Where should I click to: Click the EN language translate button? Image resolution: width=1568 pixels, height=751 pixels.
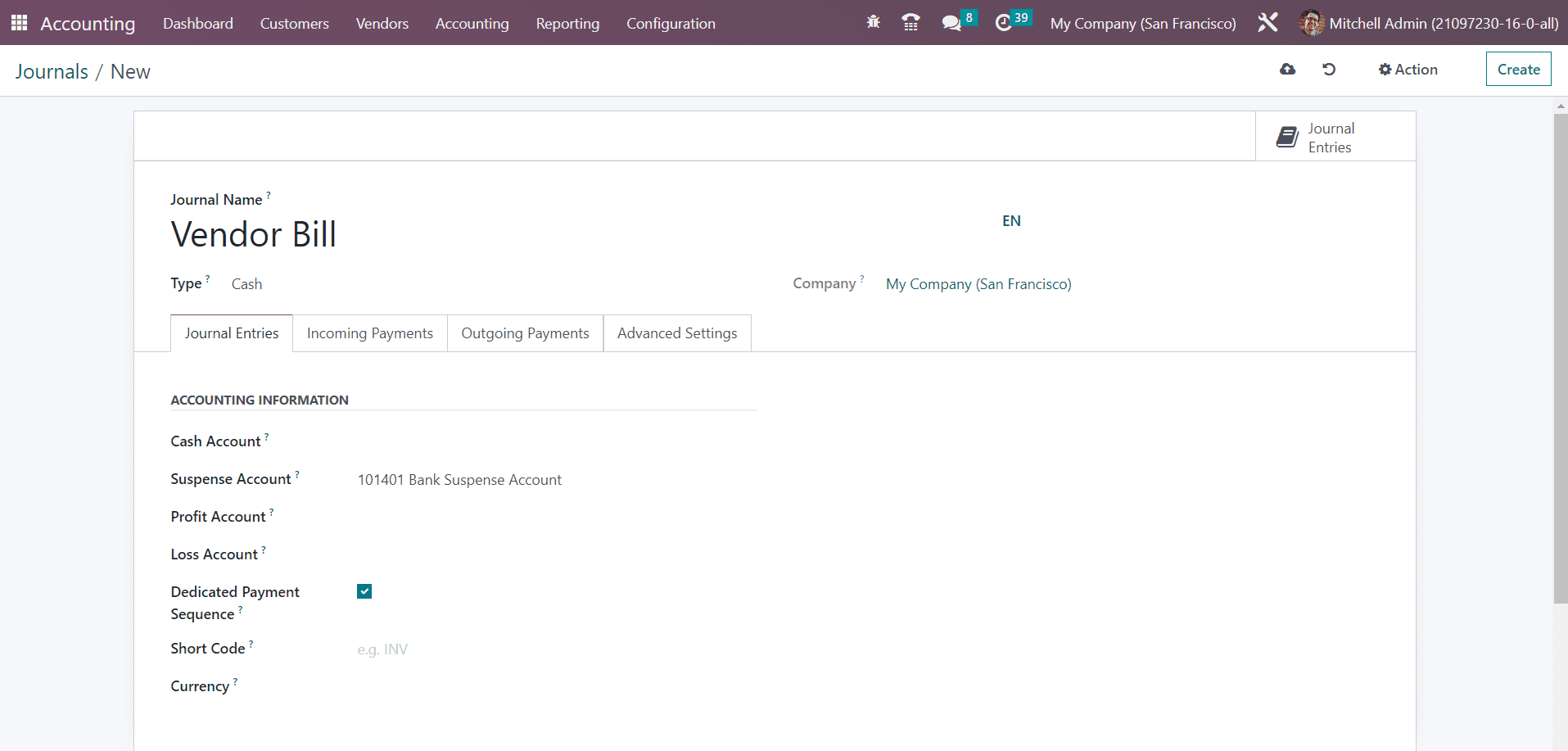pyautogui.click(x=1011, y=221)
